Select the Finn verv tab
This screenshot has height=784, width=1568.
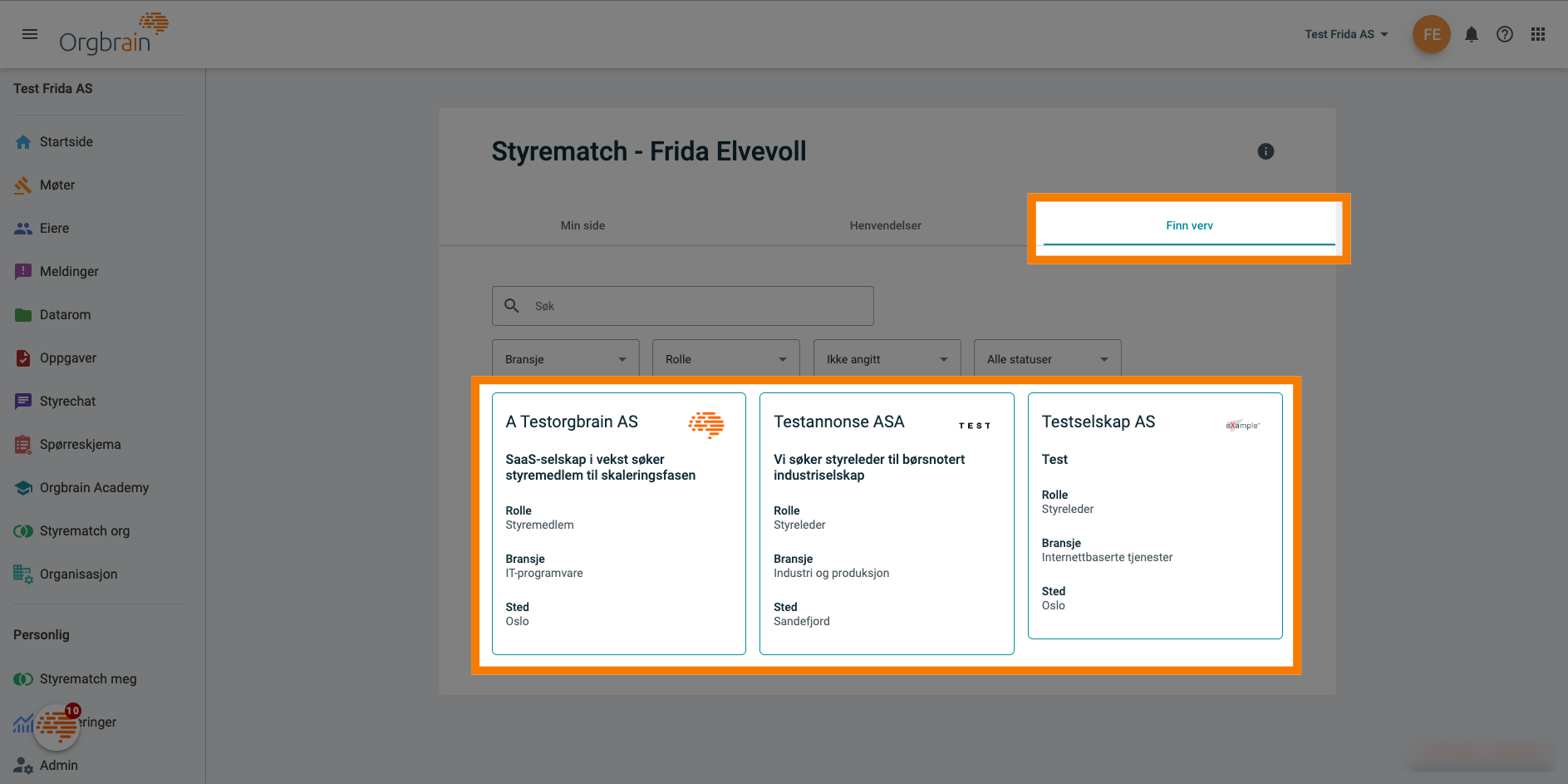click(1189, 225)
